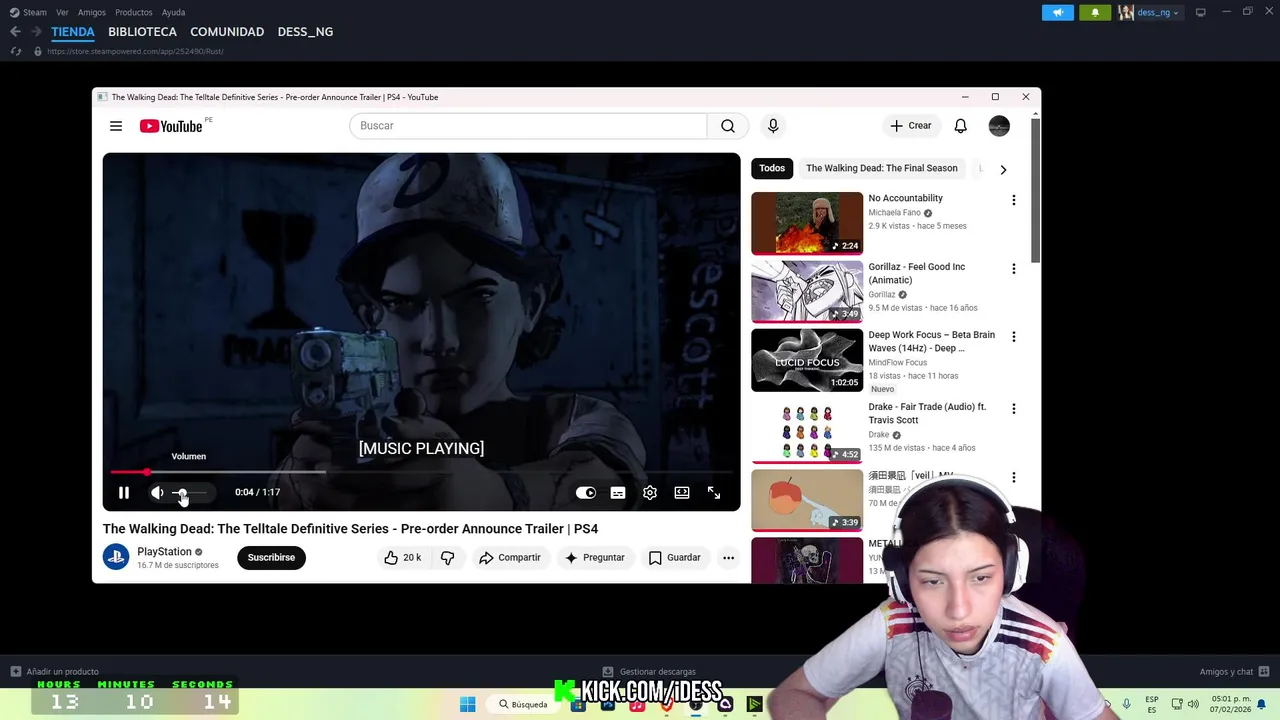Image resolution: width=1280 pixels, height=720 pixels.
Task: Enter fullscreen in the video player
Action: 714,493
